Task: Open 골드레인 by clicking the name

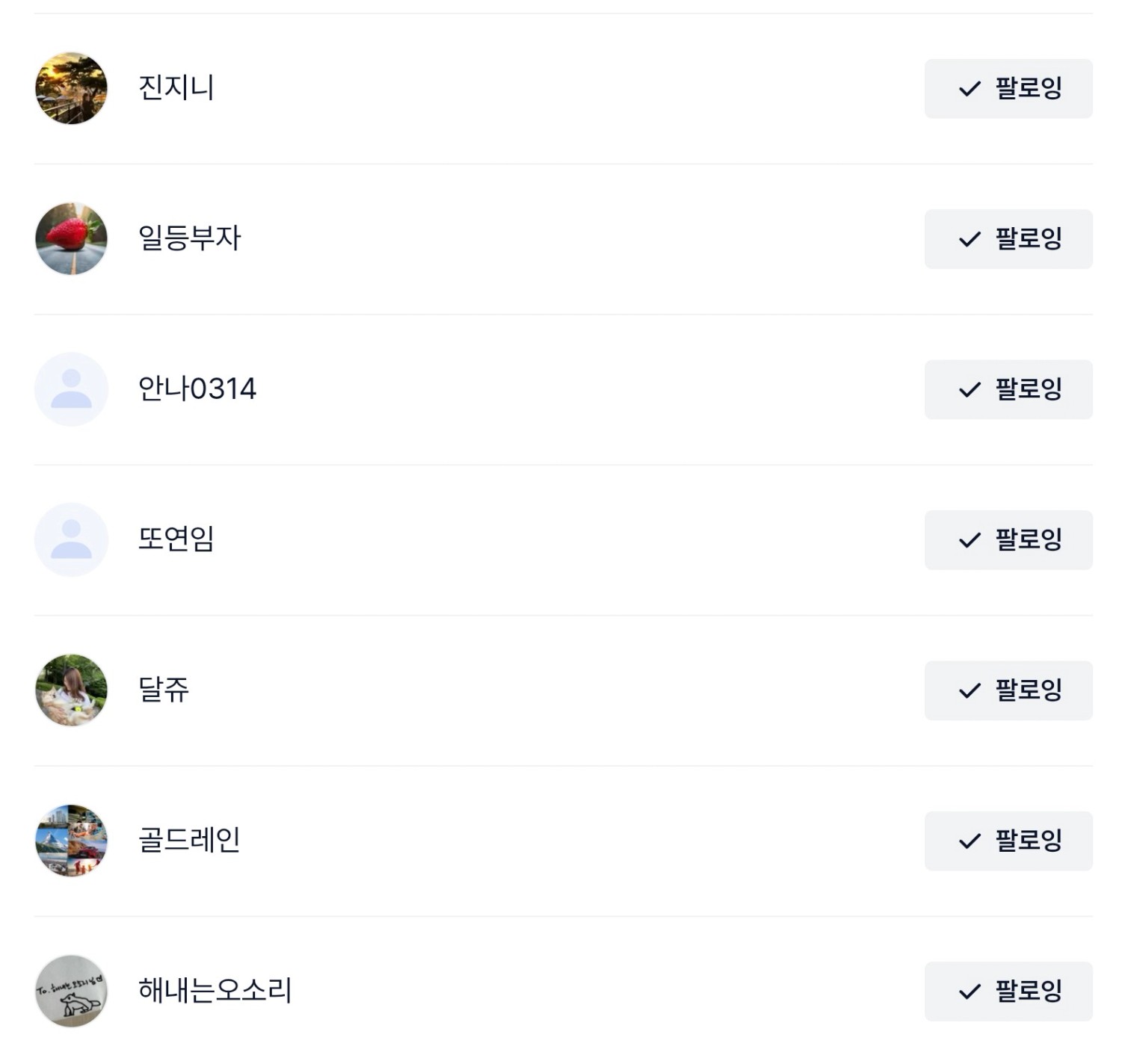Action: (x=190, y=840)
